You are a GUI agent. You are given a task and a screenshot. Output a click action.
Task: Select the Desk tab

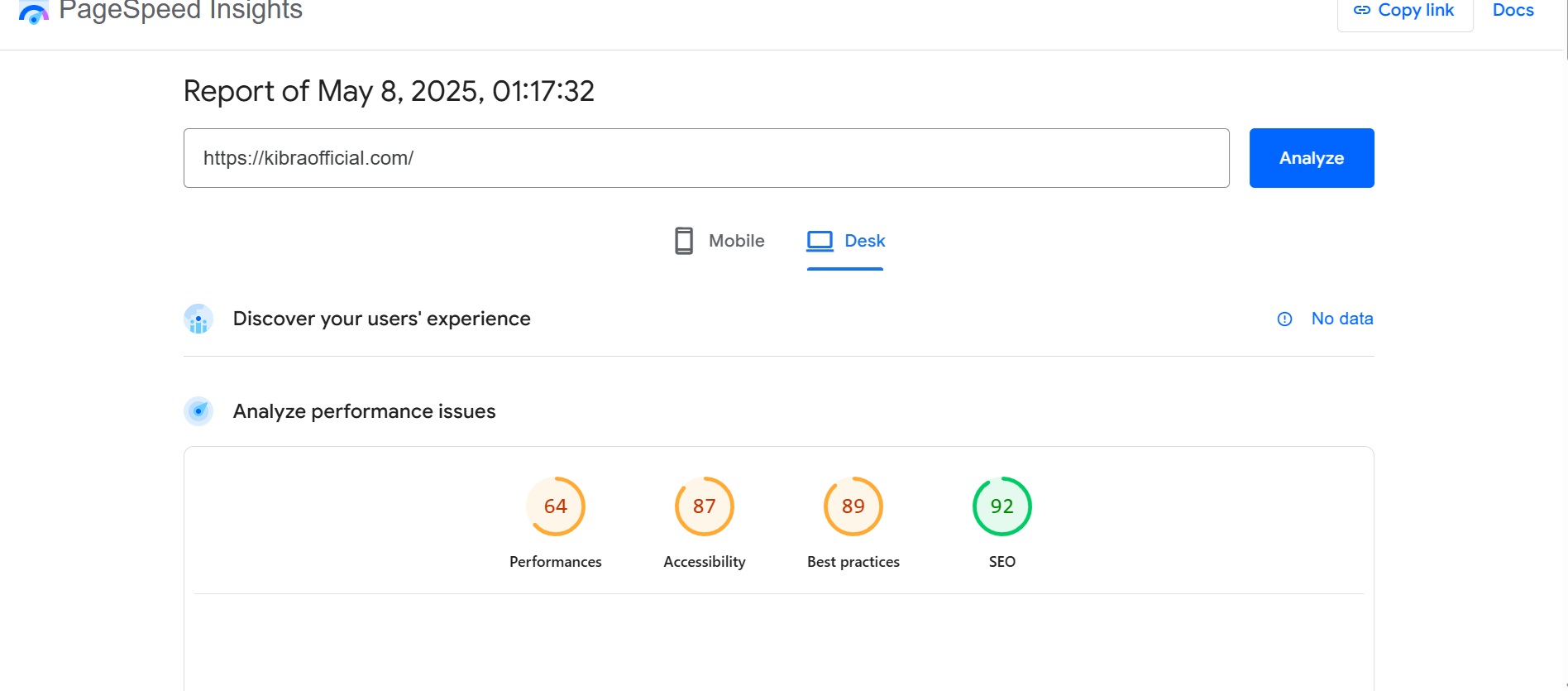tap(845, 241)
